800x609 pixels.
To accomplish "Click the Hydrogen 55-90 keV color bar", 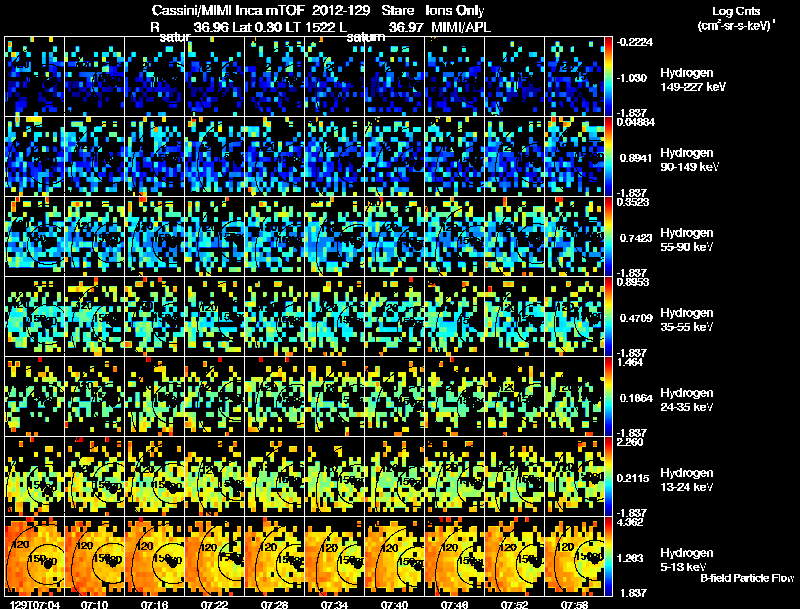I will click(608, 236).
